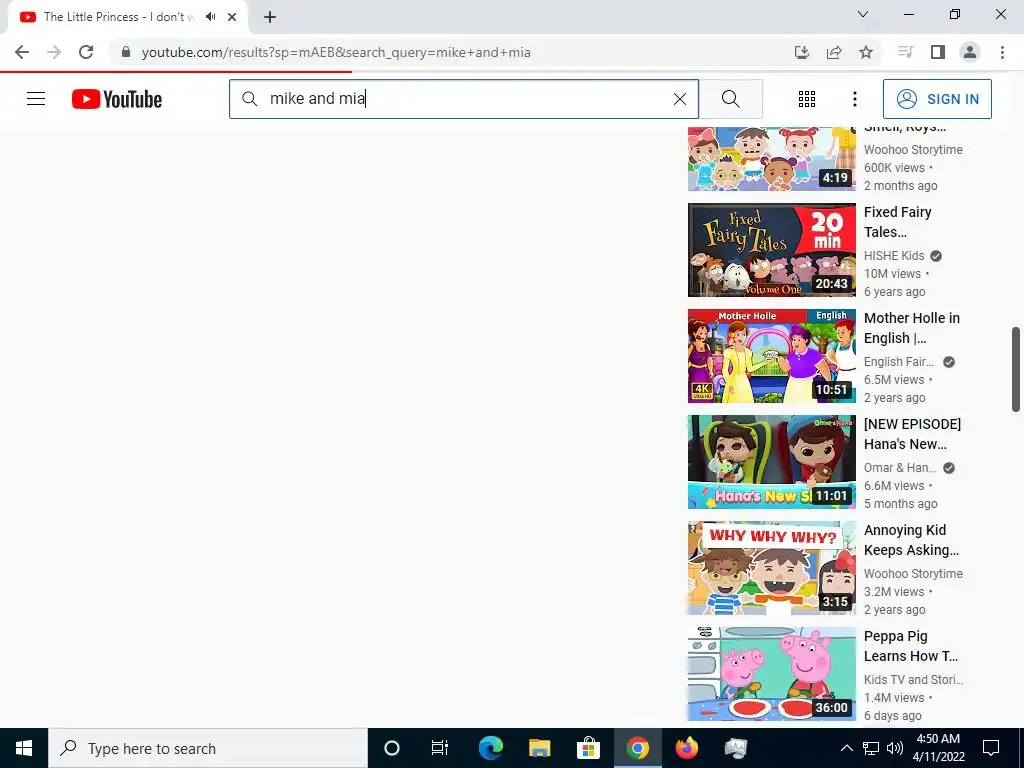Clear the search query with X
The height and width of the screenshot is (768, 1024).
679,99
